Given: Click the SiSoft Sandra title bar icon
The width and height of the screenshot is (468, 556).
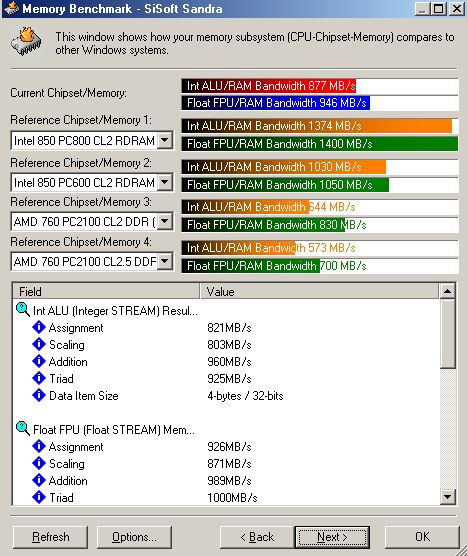Looking at the screenshot, I should pyautogui.click(x=12, y=8).
